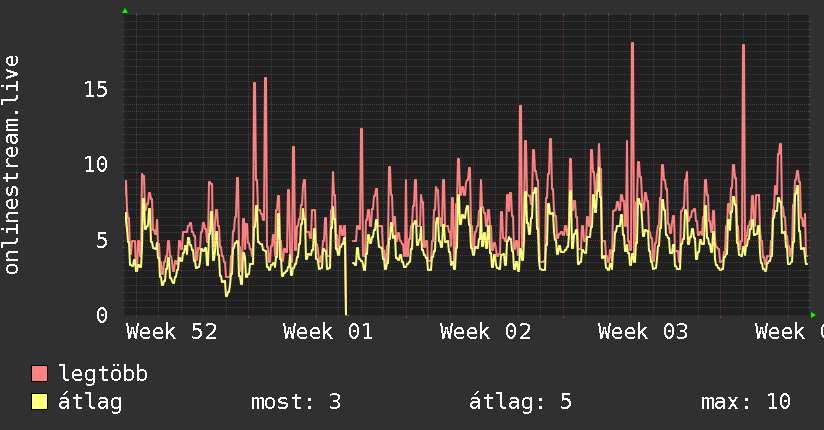
Task: Click the yellow átlag legend color swatch
Action: point(39,402)
